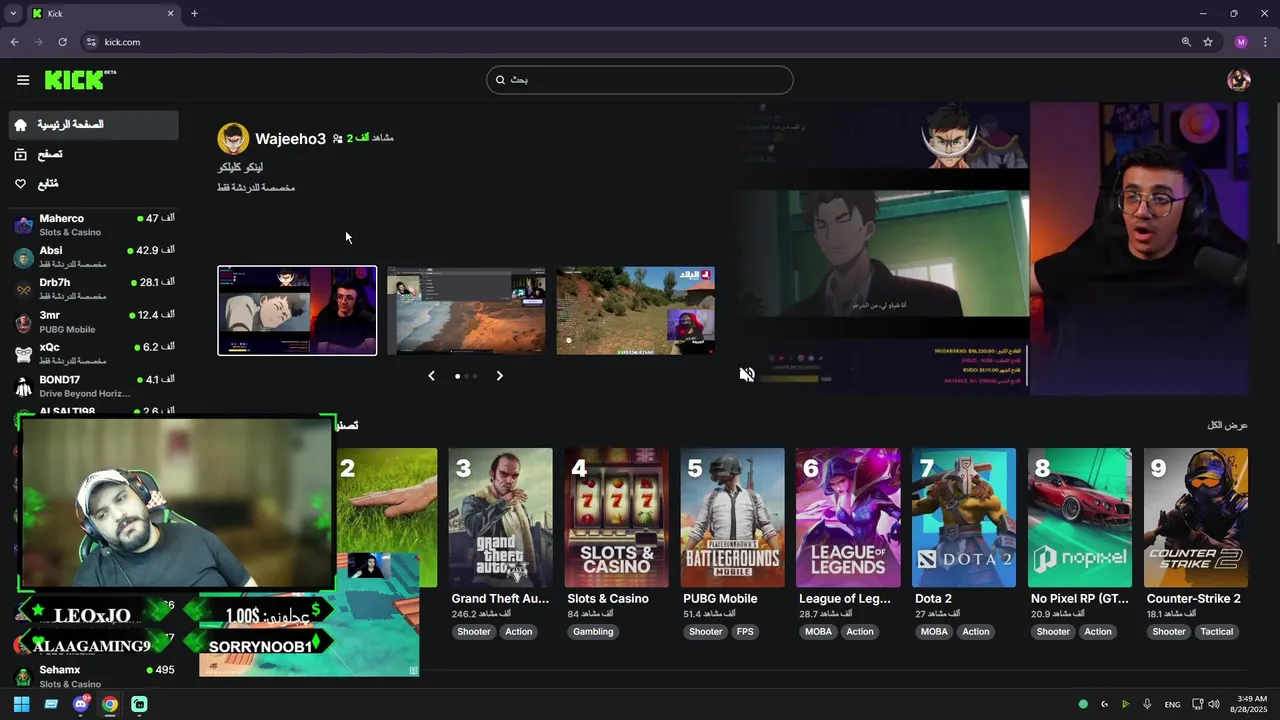The image size is (1280, 720).
Task: Open Chrome profile M avatar
Action: click(x=1241, y=42)
